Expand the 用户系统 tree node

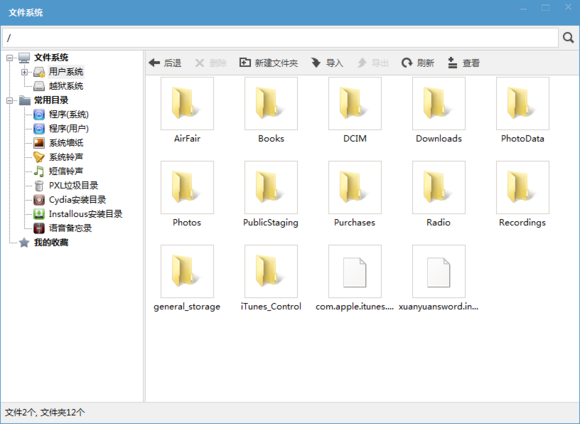click(x=24, y=72)
